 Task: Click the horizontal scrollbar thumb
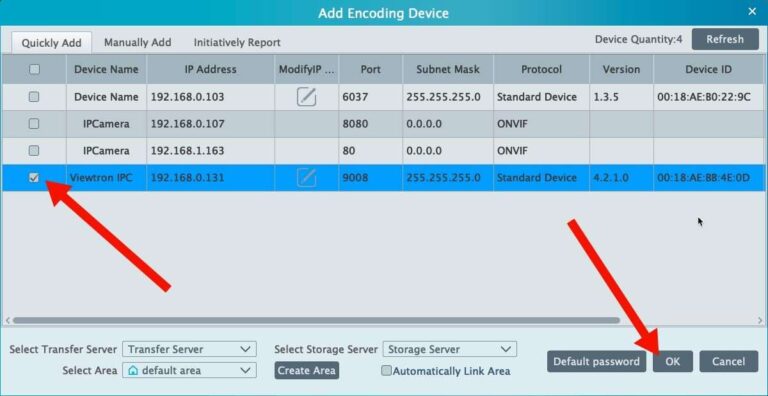pos(316,321)
